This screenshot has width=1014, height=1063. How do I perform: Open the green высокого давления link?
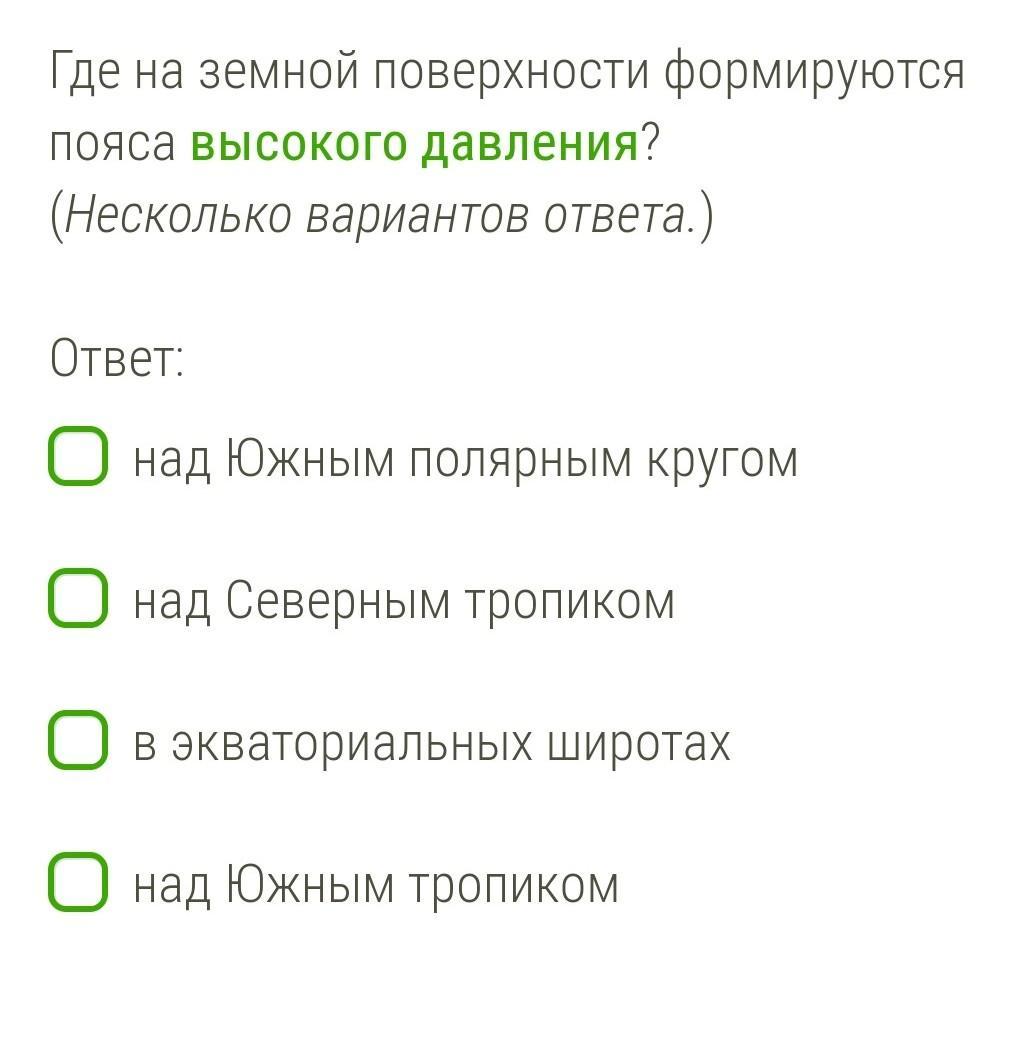414,144
